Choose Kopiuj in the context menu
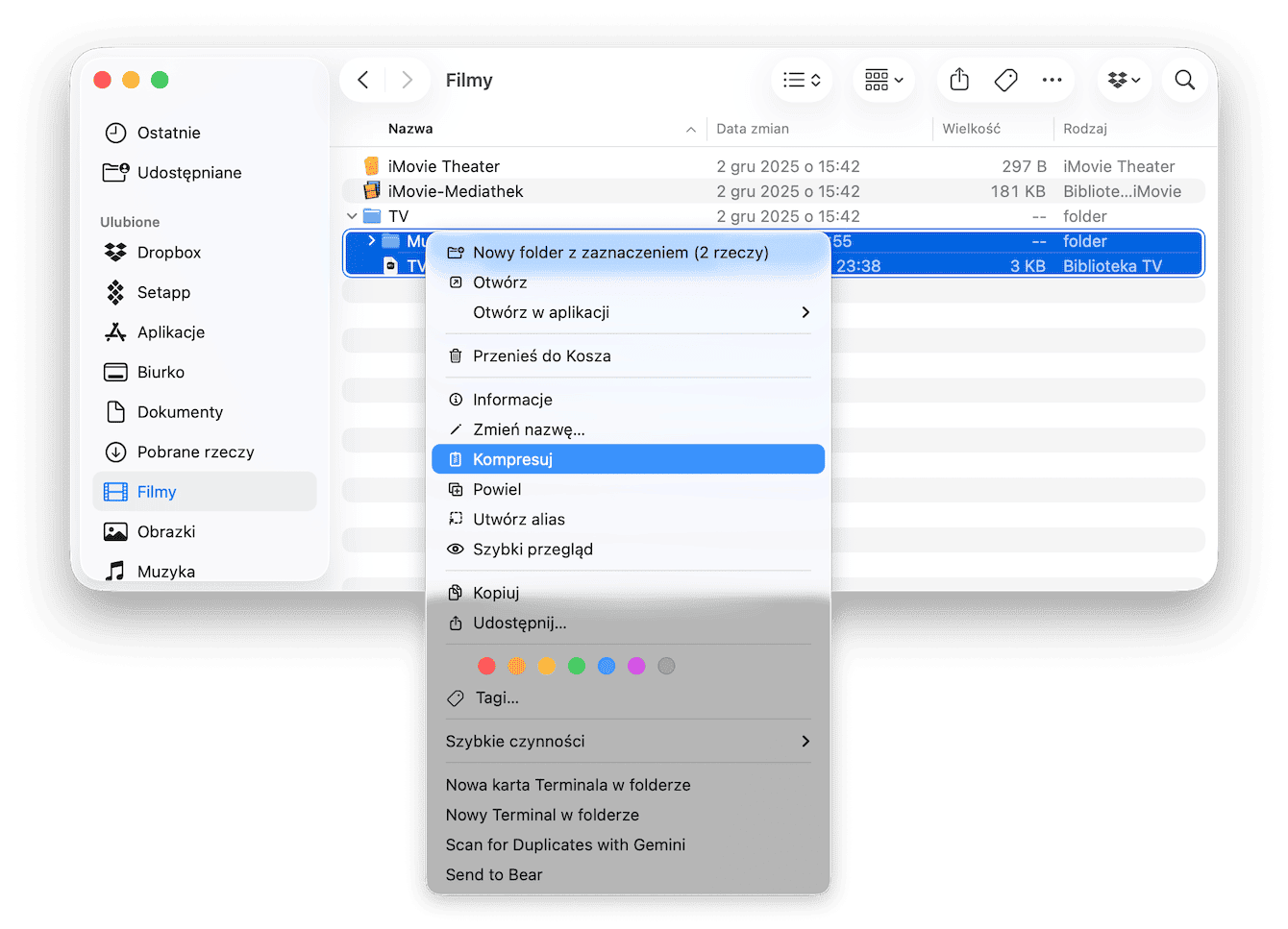This screenshot has width=1288, height=929. [629, 593]
